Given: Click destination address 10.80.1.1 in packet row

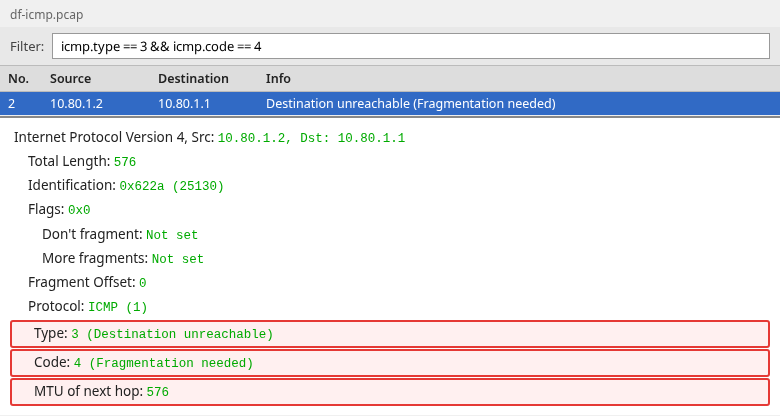Looking at the screenshot, I should click(184, 104).
